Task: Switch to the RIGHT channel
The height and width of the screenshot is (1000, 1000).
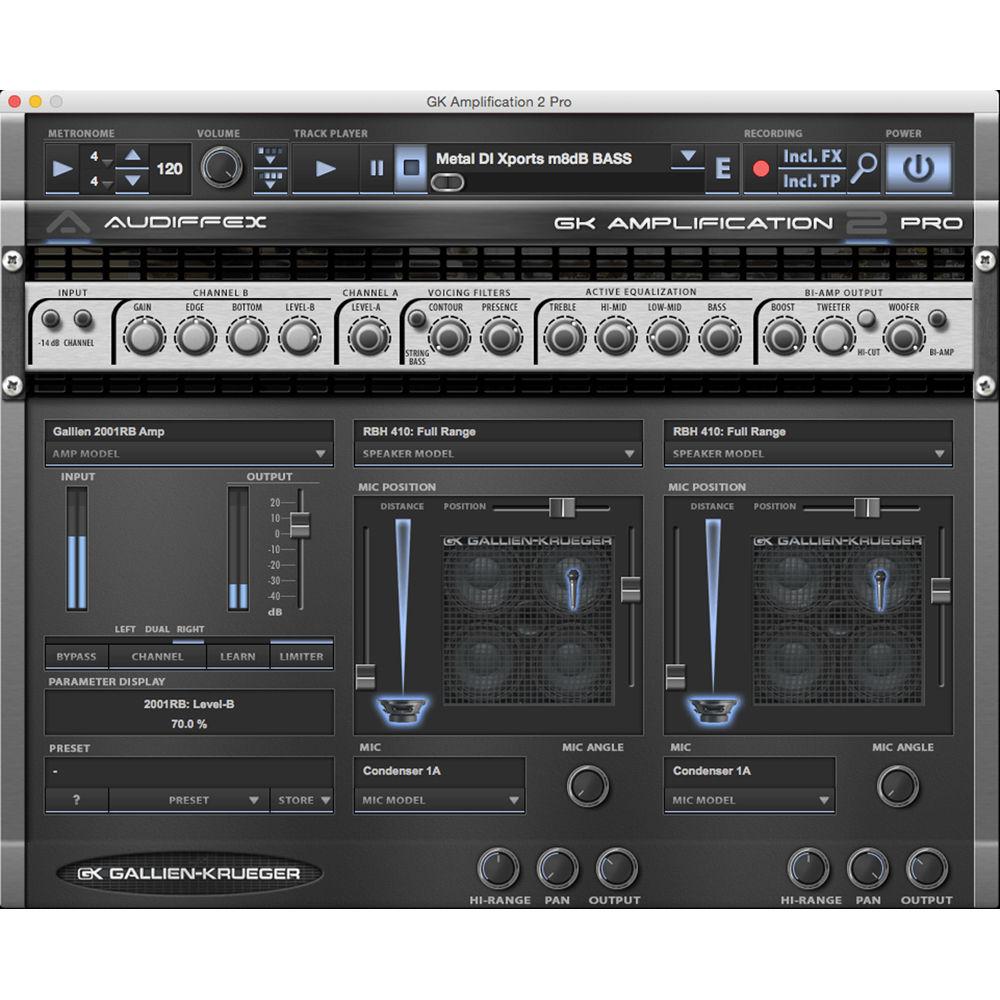Action: [x=190, y=630]
